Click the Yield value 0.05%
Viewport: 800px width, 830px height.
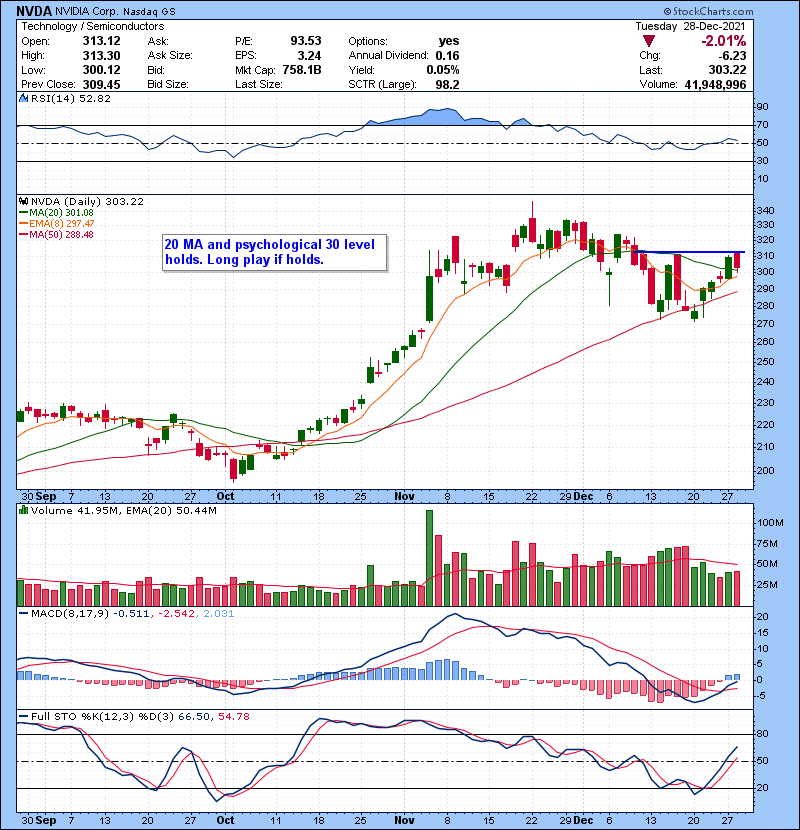tap(443, 70)
